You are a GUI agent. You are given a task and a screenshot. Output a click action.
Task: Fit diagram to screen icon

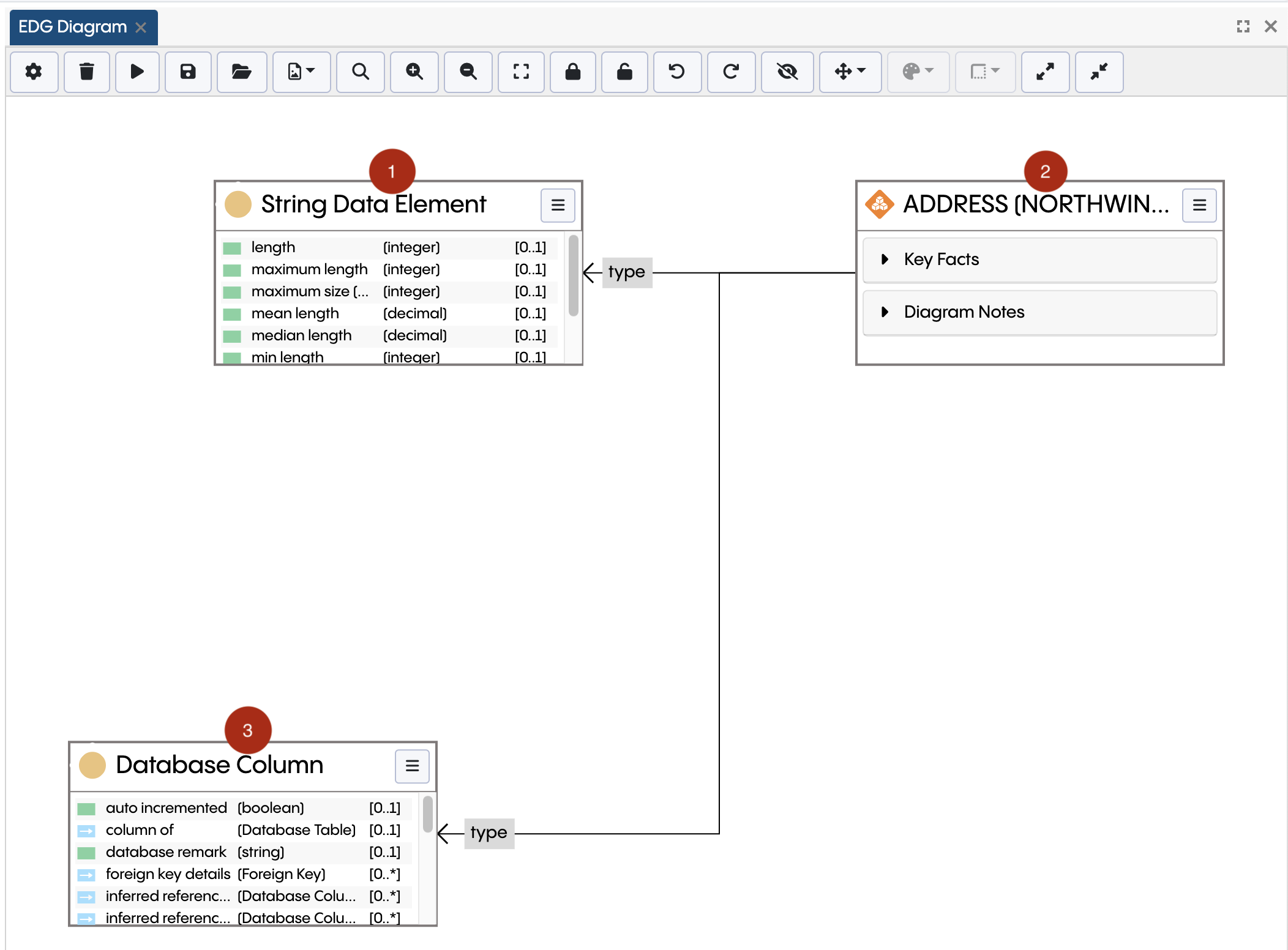tap(521, 72)
